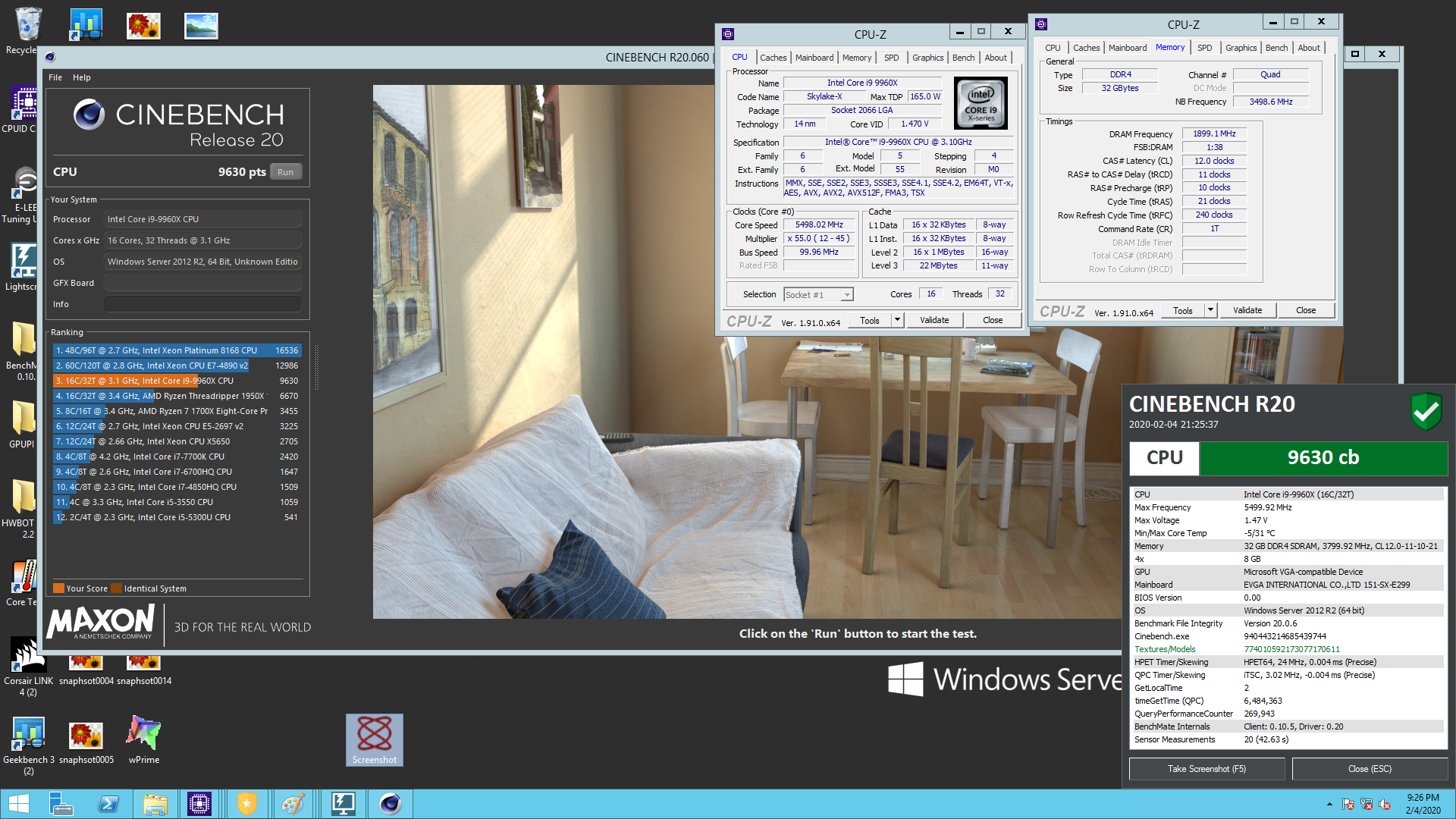The width and height of the screenshot is (1456, 819).
Task: Click Validate in the left CPU-Z window
Action: click(x=934, y=320)
